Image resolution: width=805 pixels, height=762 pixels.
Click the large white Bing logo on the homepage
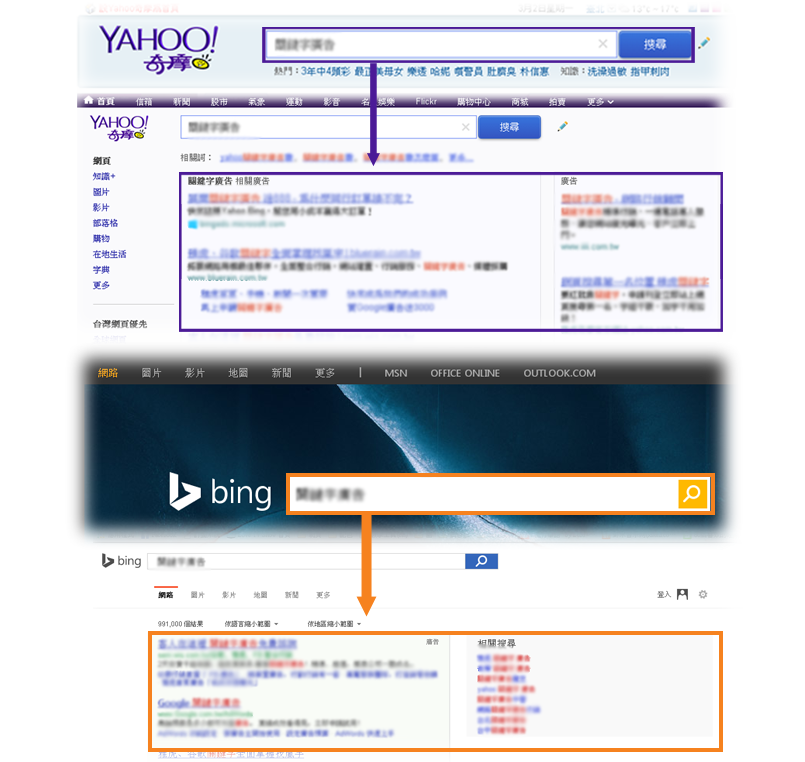[220, 491]
